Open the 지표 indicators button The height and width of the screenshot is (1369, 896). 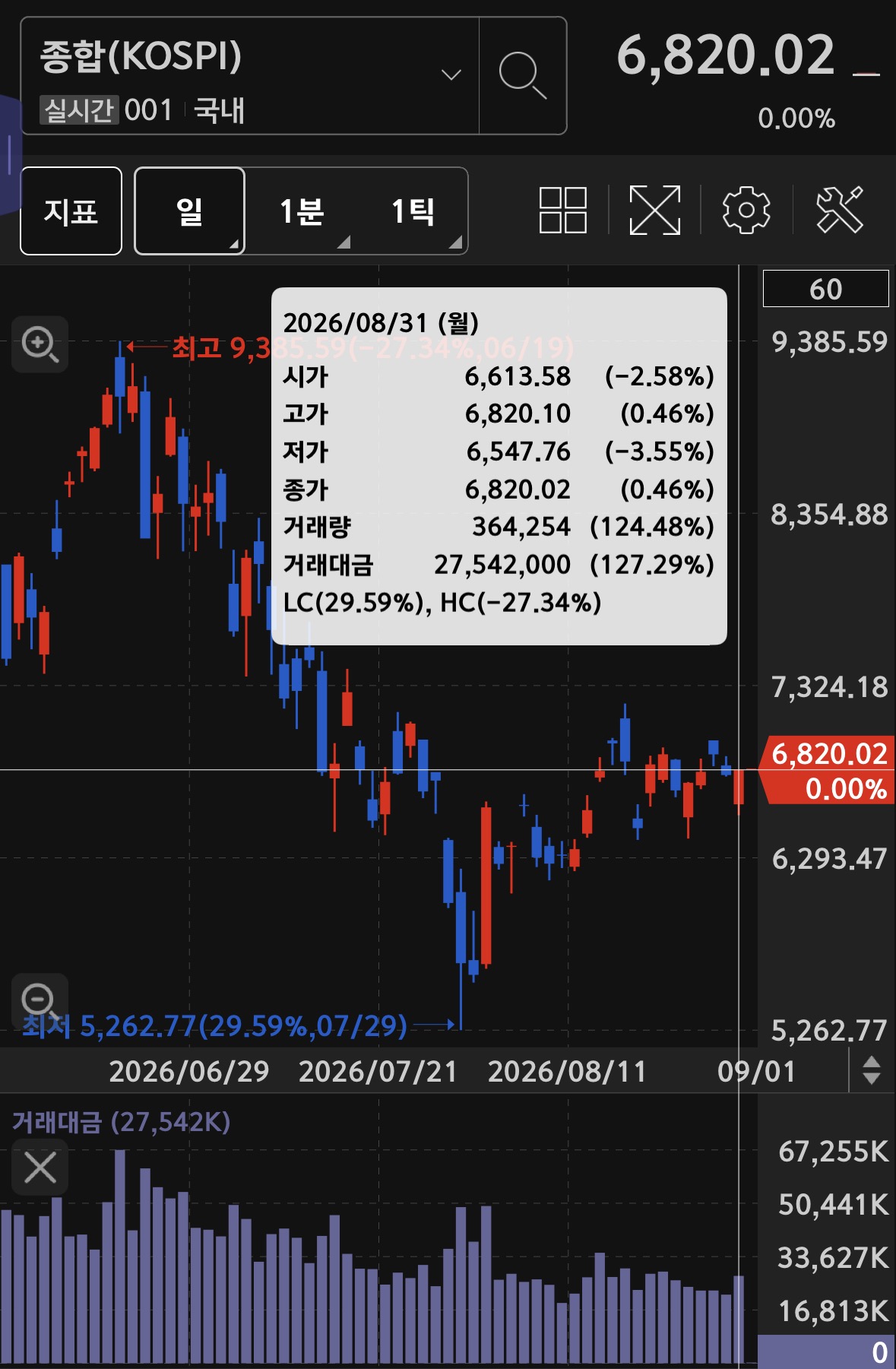pos(71,211)
